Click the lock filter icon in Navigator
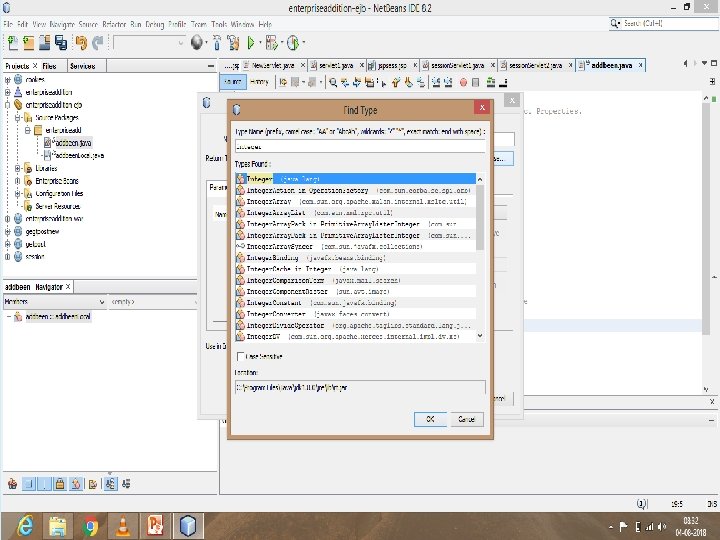This screenshot has height=540, width=720. [60, 484]
